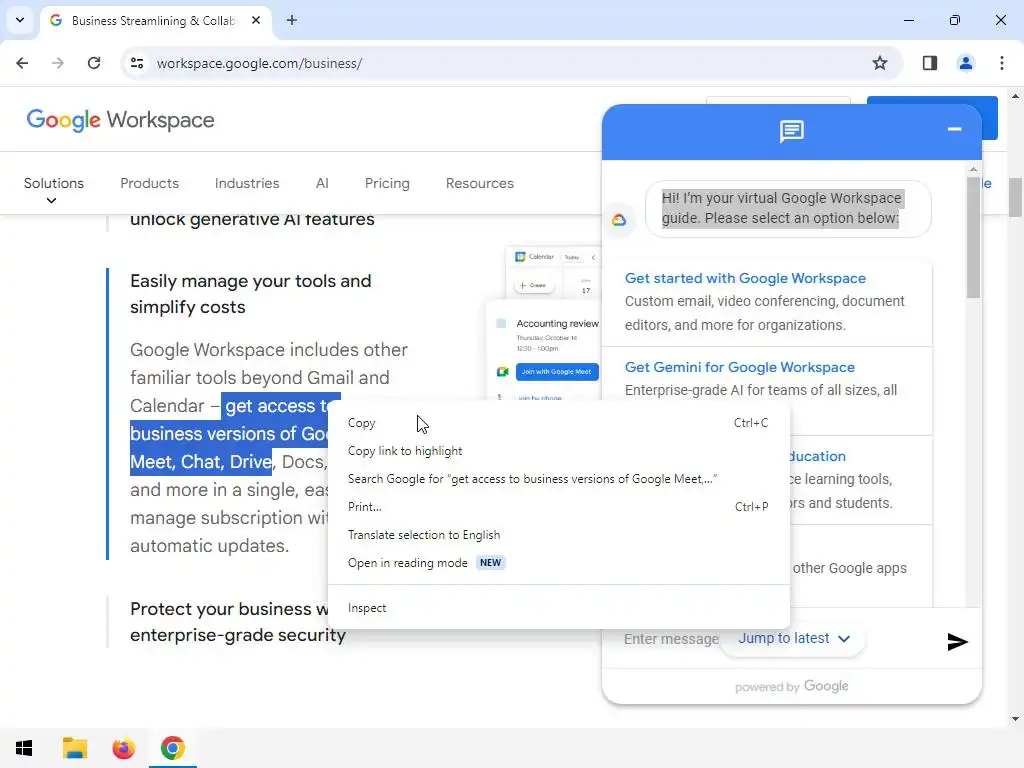
Task: Open the Chrome three-dot menu
Action: (x=1002, y=63)
